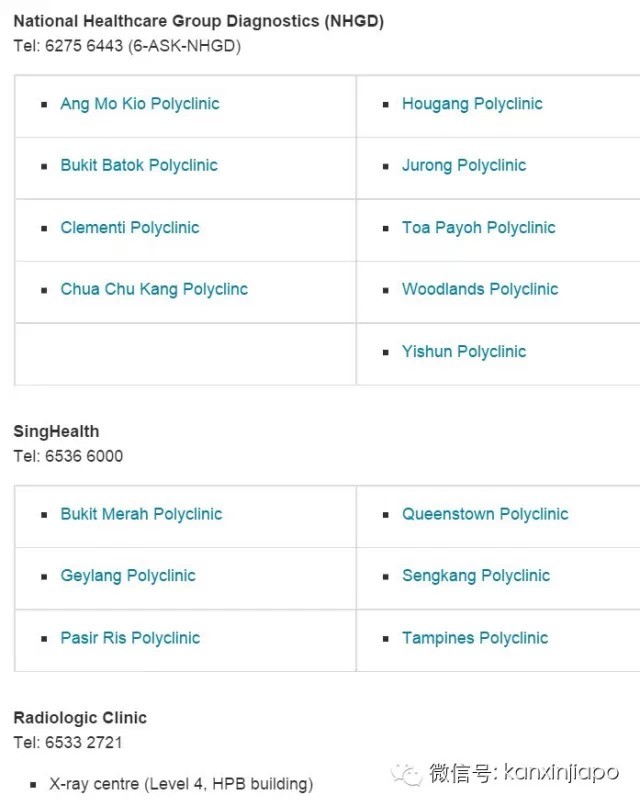Select the Bukit Merah Polyclinic link
640x806 pixels.
tap(141, 514)
